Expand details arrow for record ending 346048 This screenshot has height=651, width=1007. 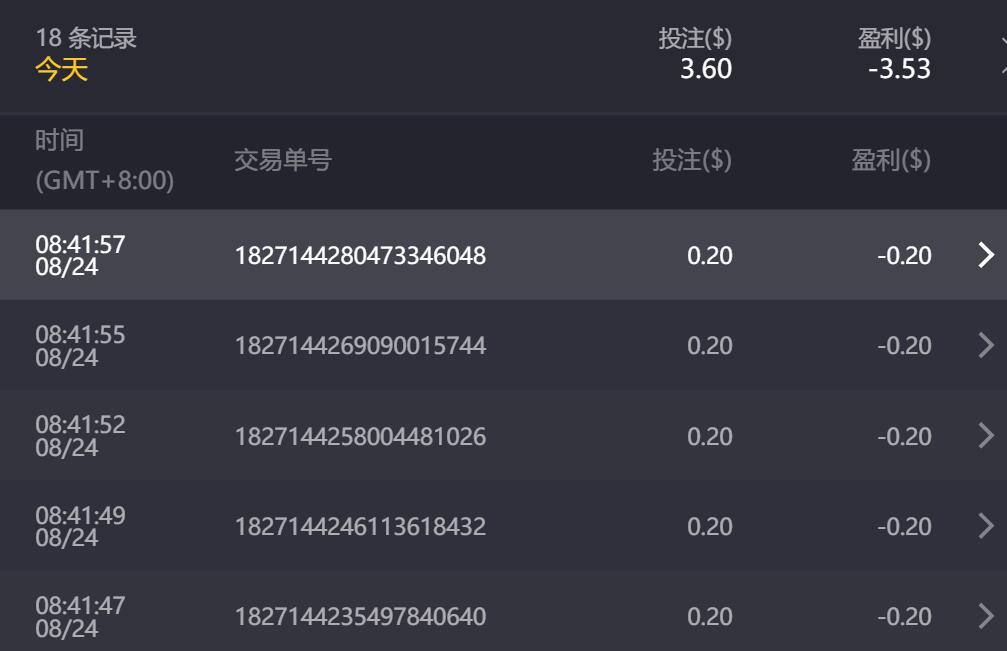pyautogui.click(x=986, y=255)
